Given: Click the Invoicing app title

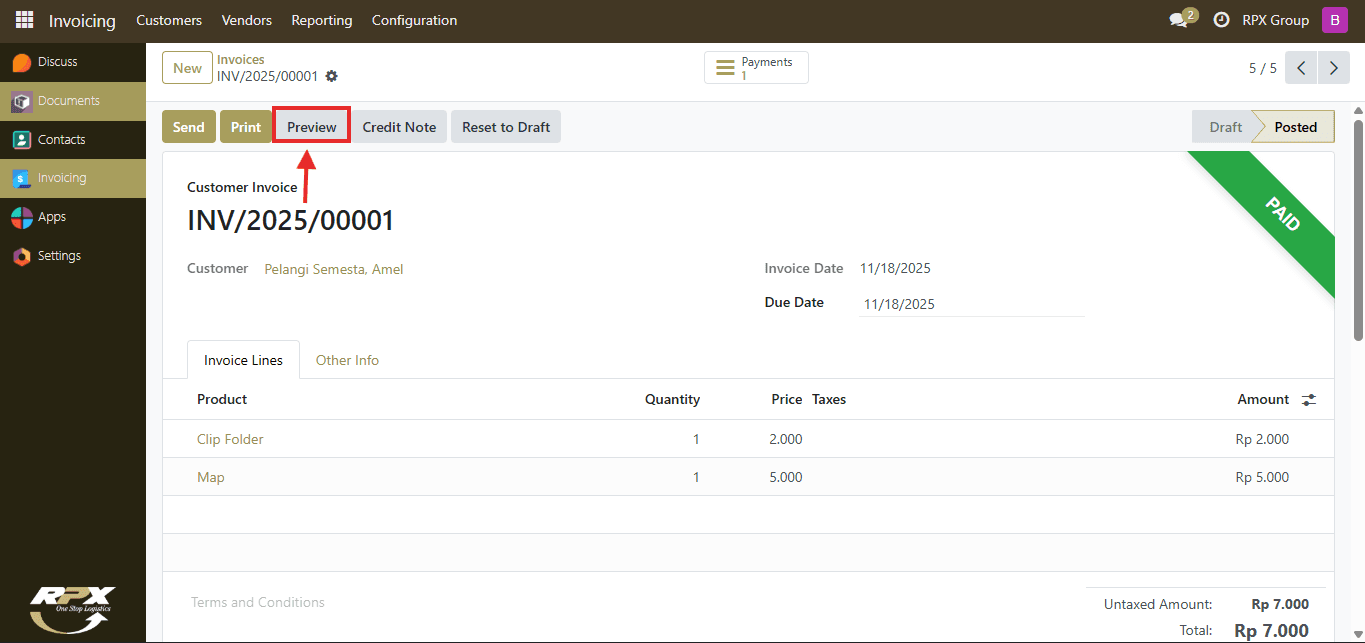Looking at the screenshot, I should click(x=82, y=20).
